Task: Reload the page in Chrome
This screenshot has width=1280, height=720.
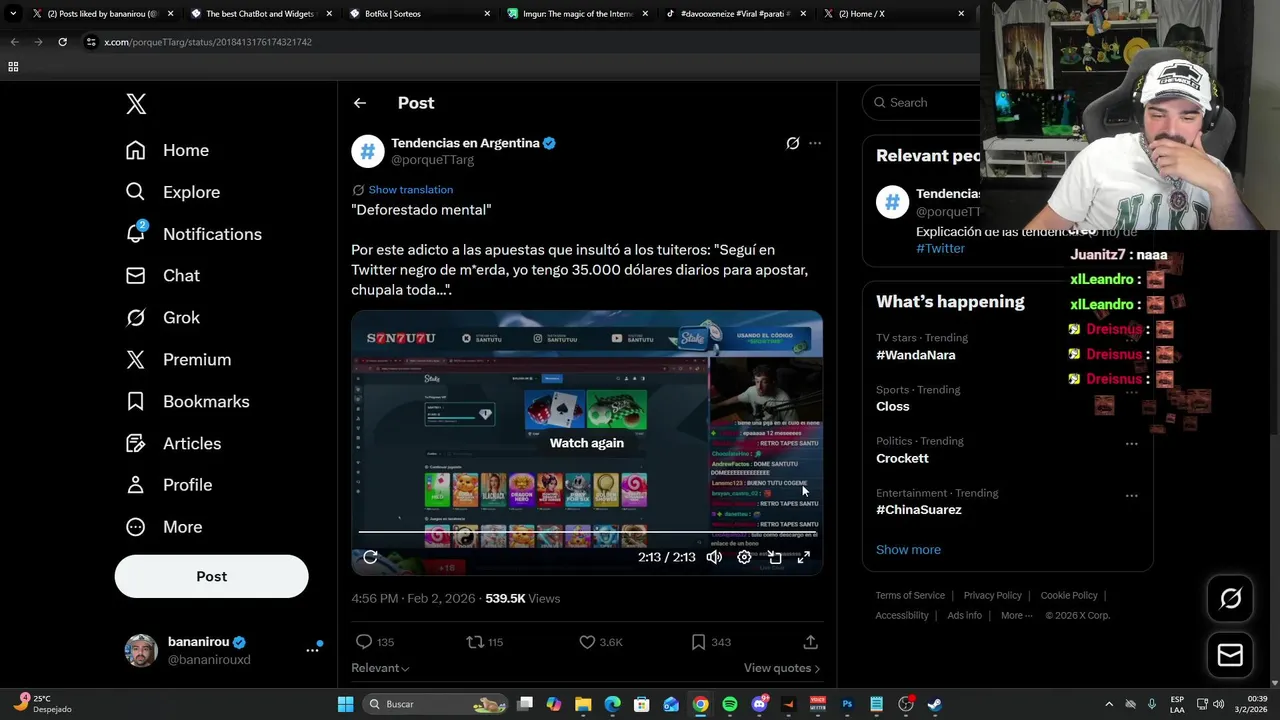Action: [x=62, y=42]
